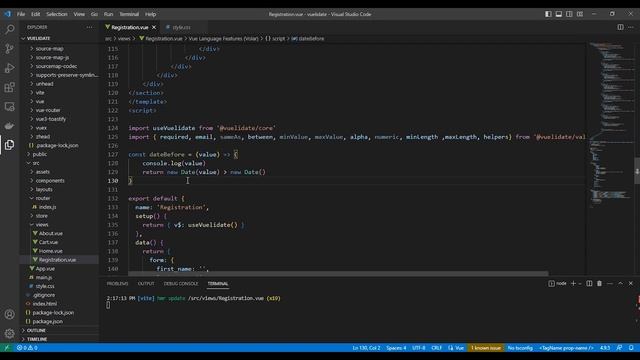Click the new terminal plus icon
Image resolution: width=640 pixels, height=360 pixels.
coord(573,283)
